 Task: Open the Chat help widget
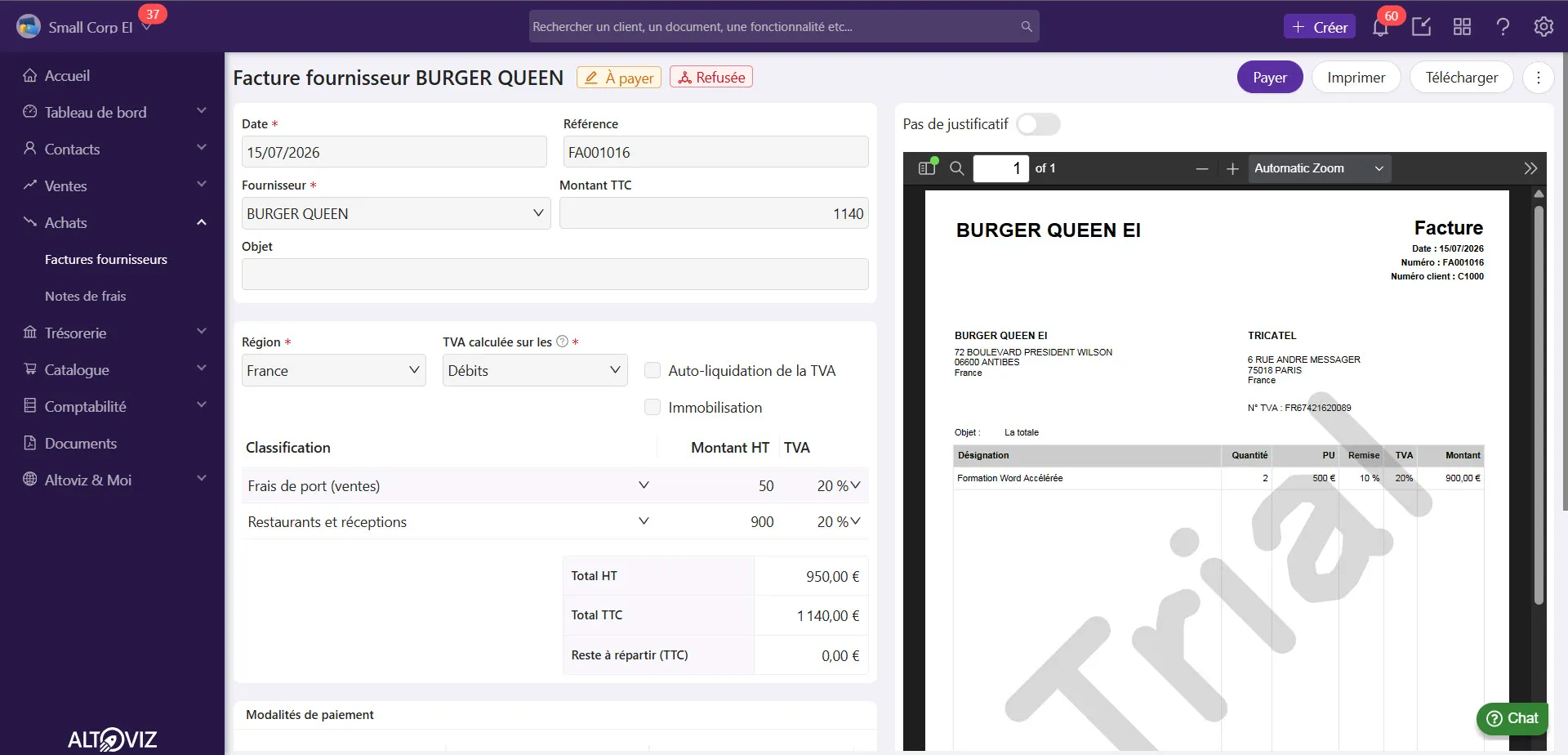1512,718
